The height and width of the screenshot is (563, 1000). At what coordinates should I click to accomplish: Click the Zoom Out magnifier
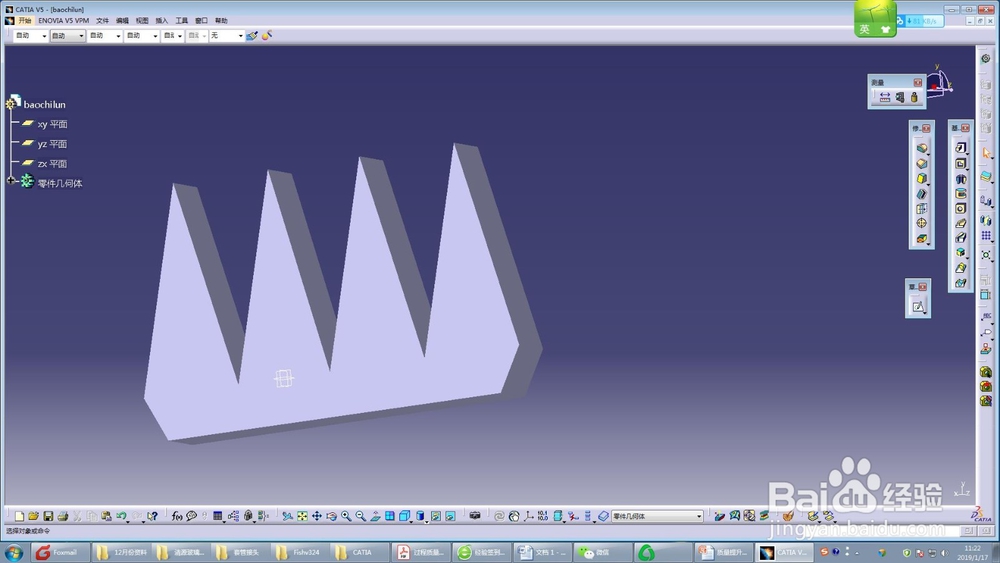coord(360,516)
